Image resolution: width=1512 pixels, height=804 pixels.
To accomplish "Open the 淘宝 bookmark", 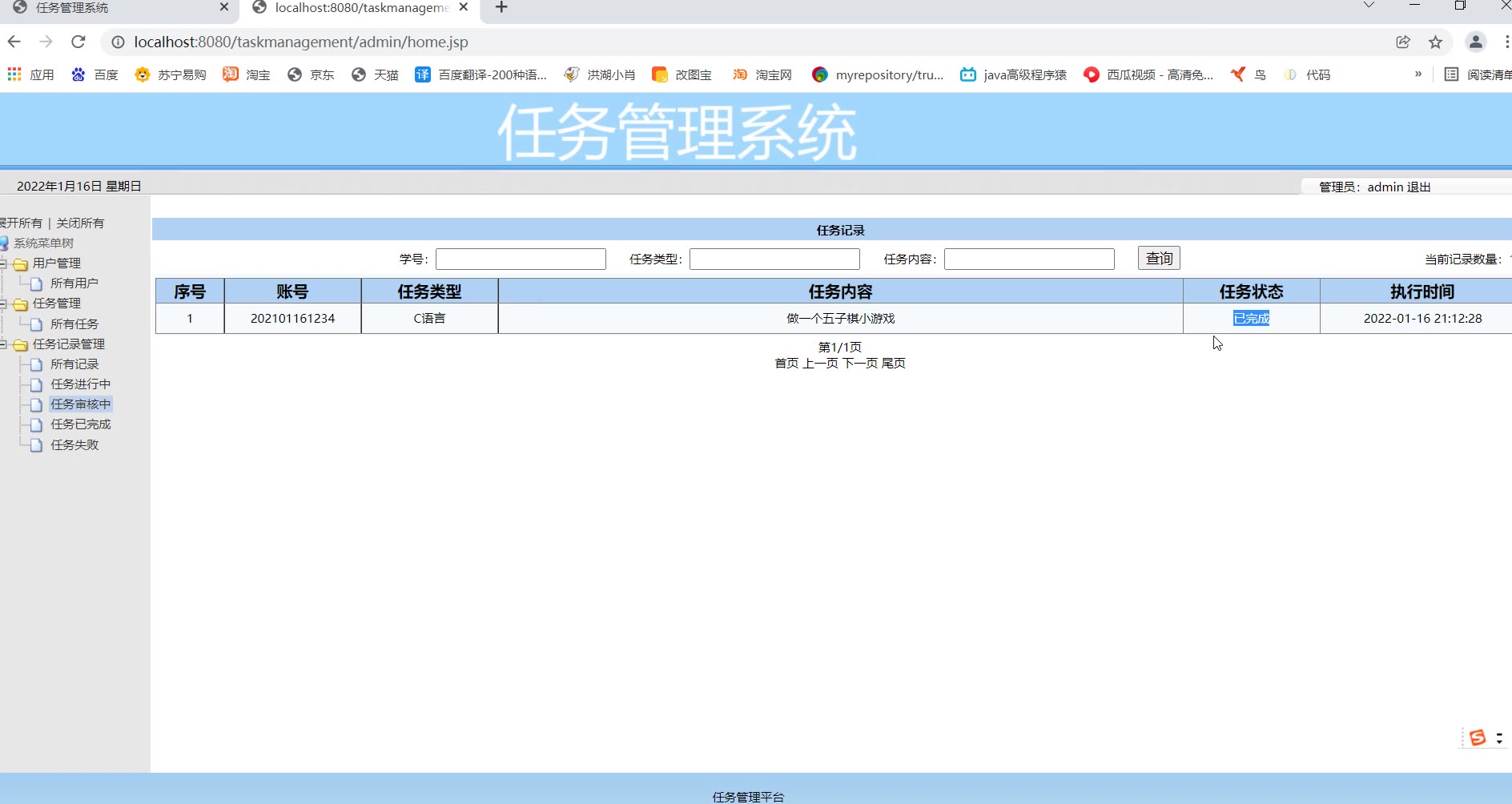I will click(x=247, y=74).
